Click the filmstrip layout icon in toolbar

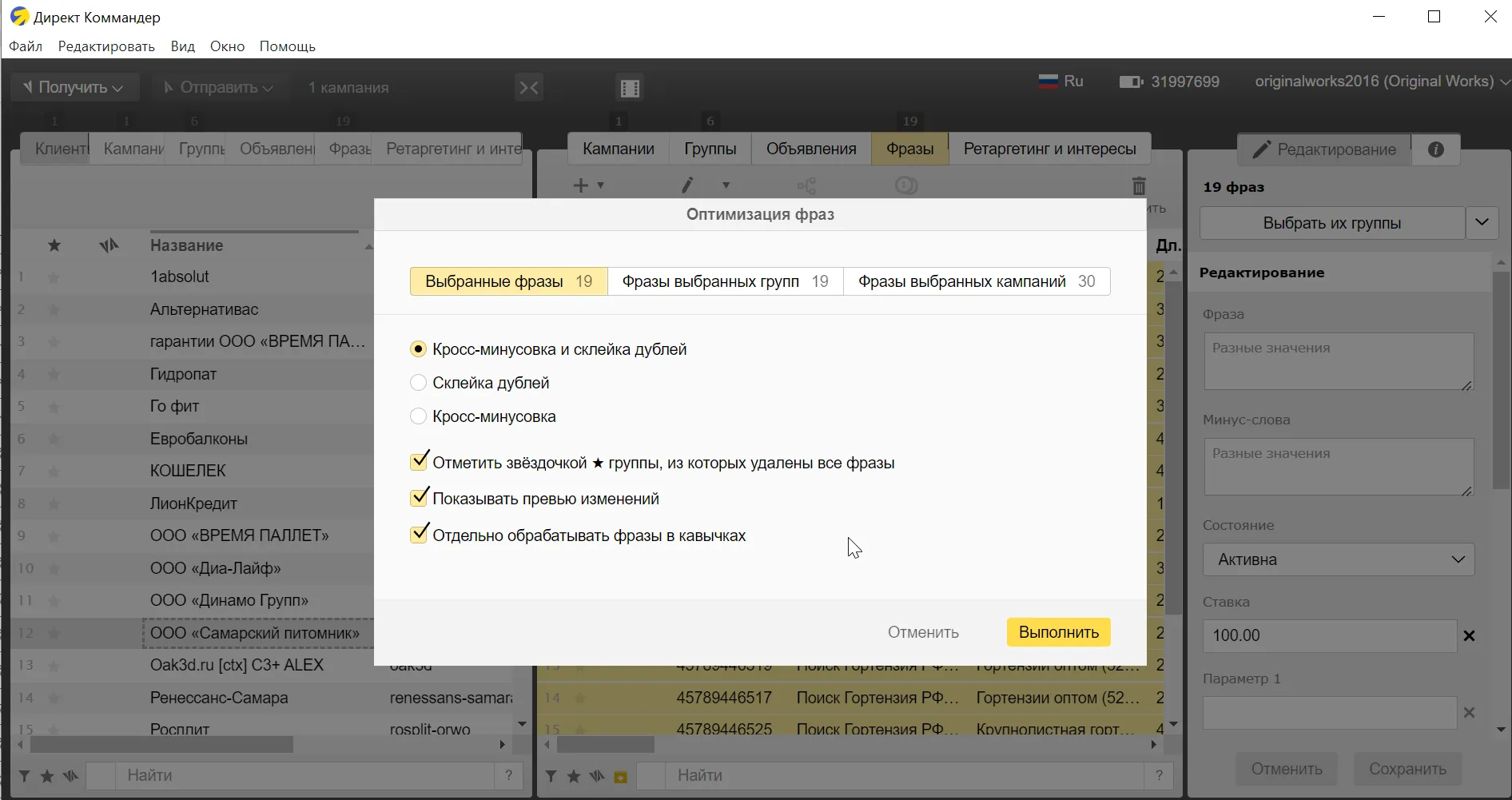point(630,88)
